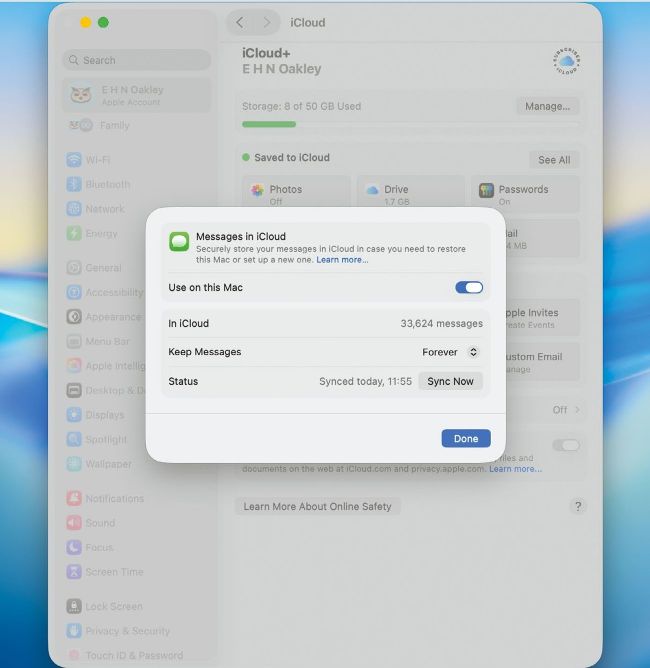Viewport: 650px width, 668px height.
Task: Click Done to close the dialog
Action: (x=466, y=438)
